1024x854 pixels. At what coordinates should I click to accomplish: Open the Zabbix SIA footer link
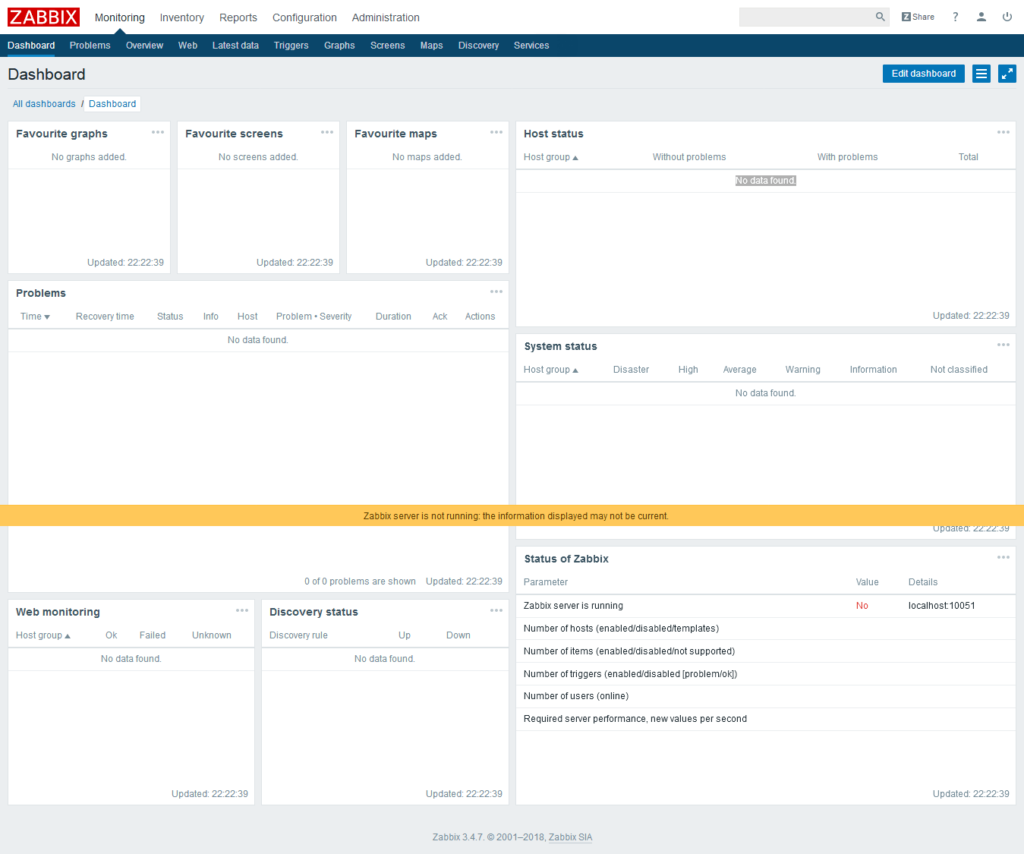click(x=570, y=837)
